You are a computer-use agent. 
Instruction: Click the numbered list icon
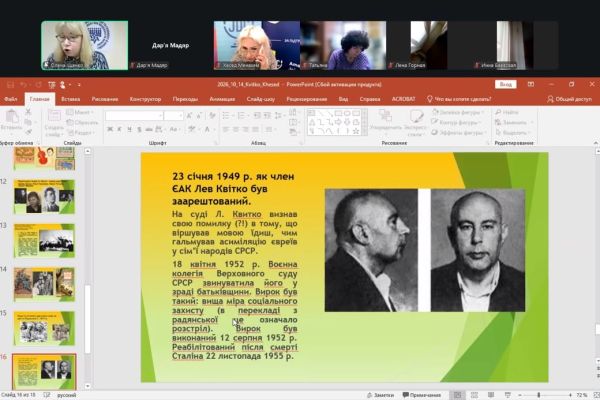click(x=243, y=116)
